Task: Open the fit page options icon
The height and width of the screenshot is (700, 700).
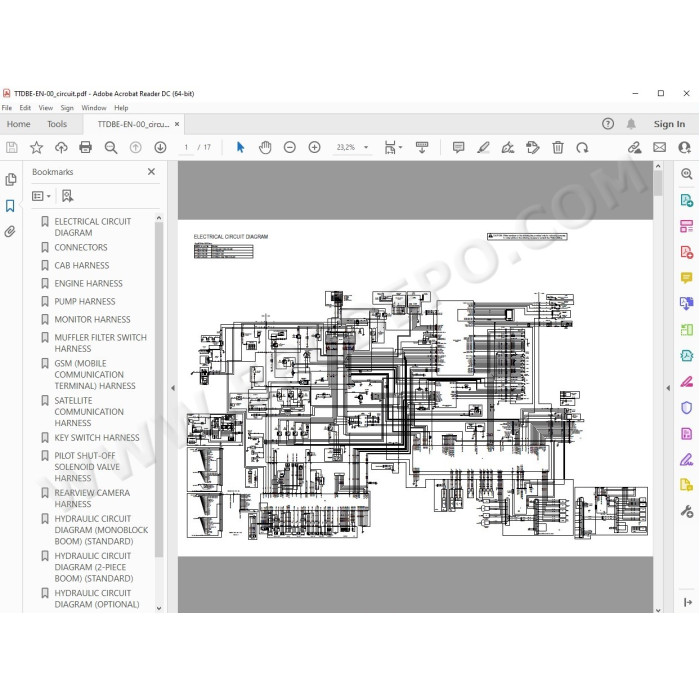Action: tap(393, 147)
